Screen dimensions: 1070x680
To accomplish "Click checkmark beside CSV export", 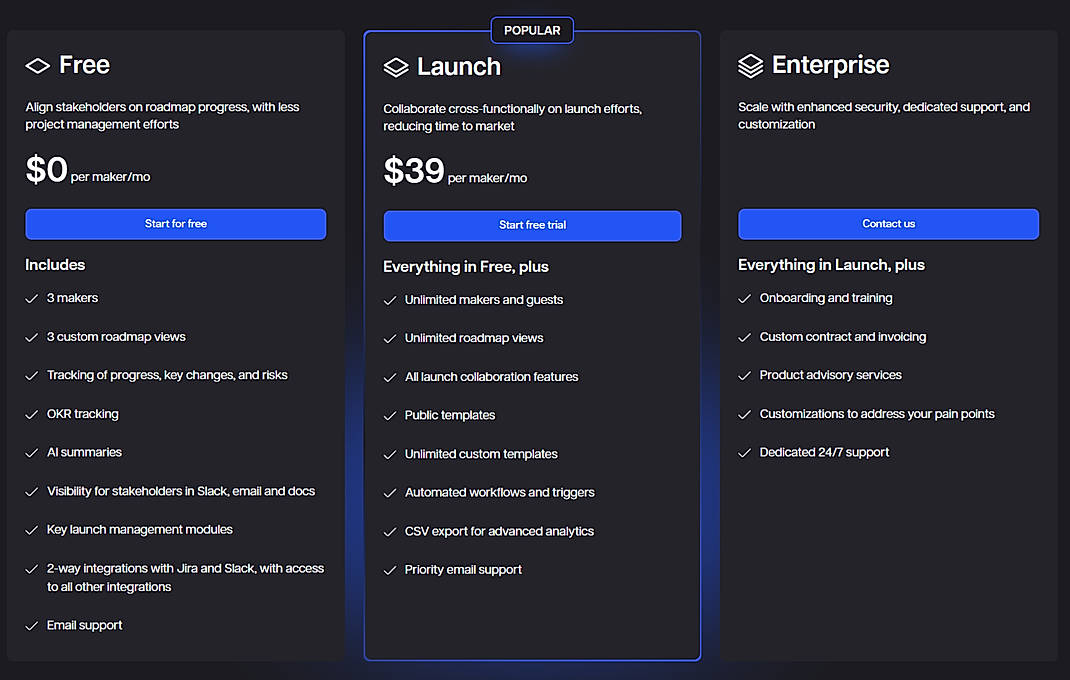I will [390, 532].
